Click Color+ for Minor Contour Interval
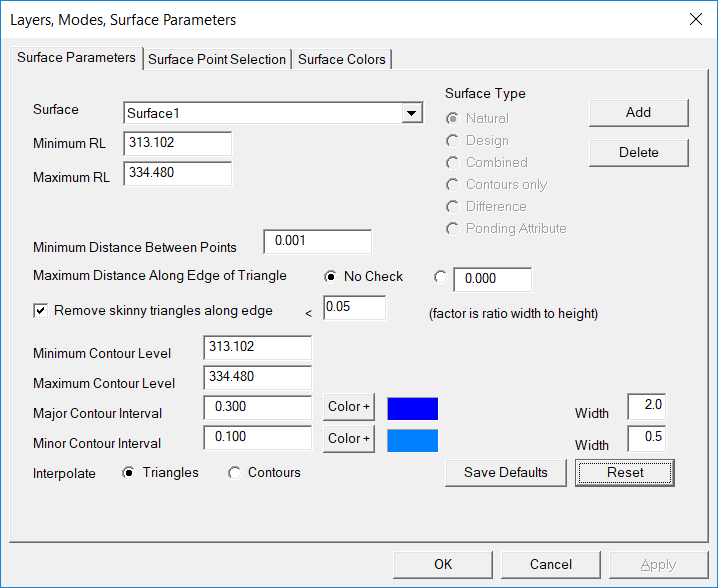Viewport: 718px width, 588px height. coord(349,438)
